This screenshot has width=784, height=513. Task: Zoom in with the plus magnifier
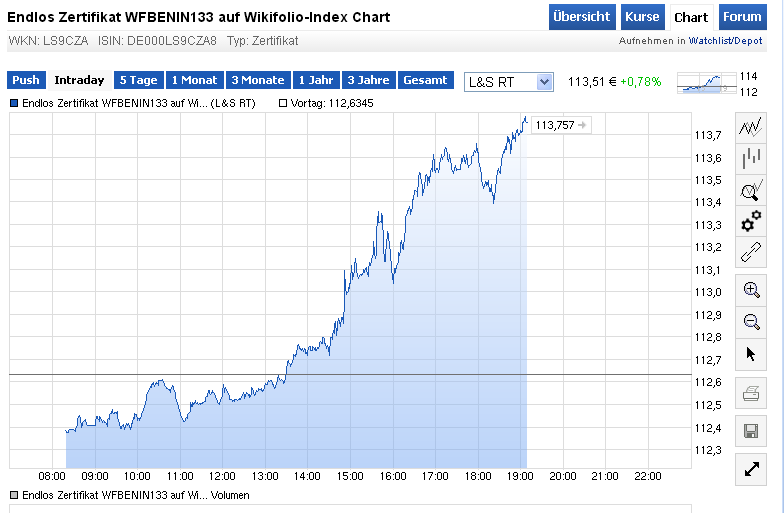pyautogui.click(x=751, y=290)
